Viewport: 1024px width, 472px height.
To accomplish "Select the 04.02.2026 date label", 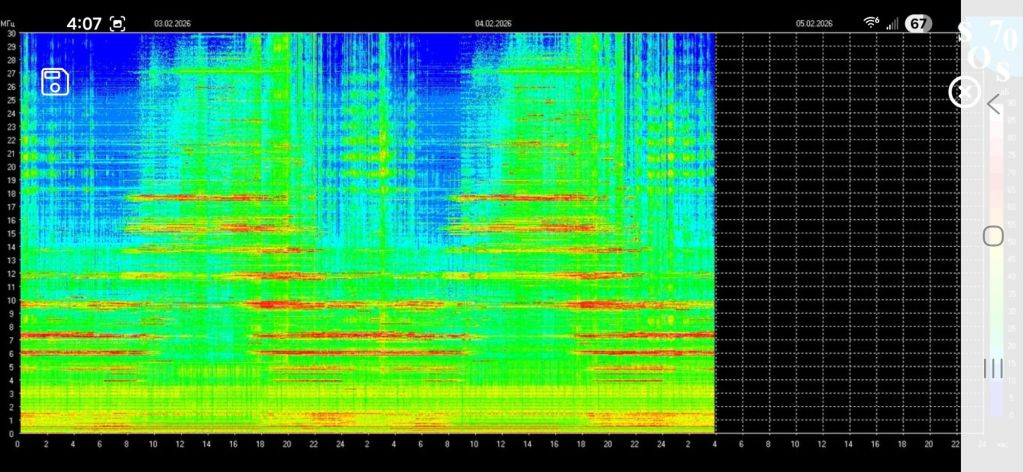I will pyautogui.click(x=493, y=23).
